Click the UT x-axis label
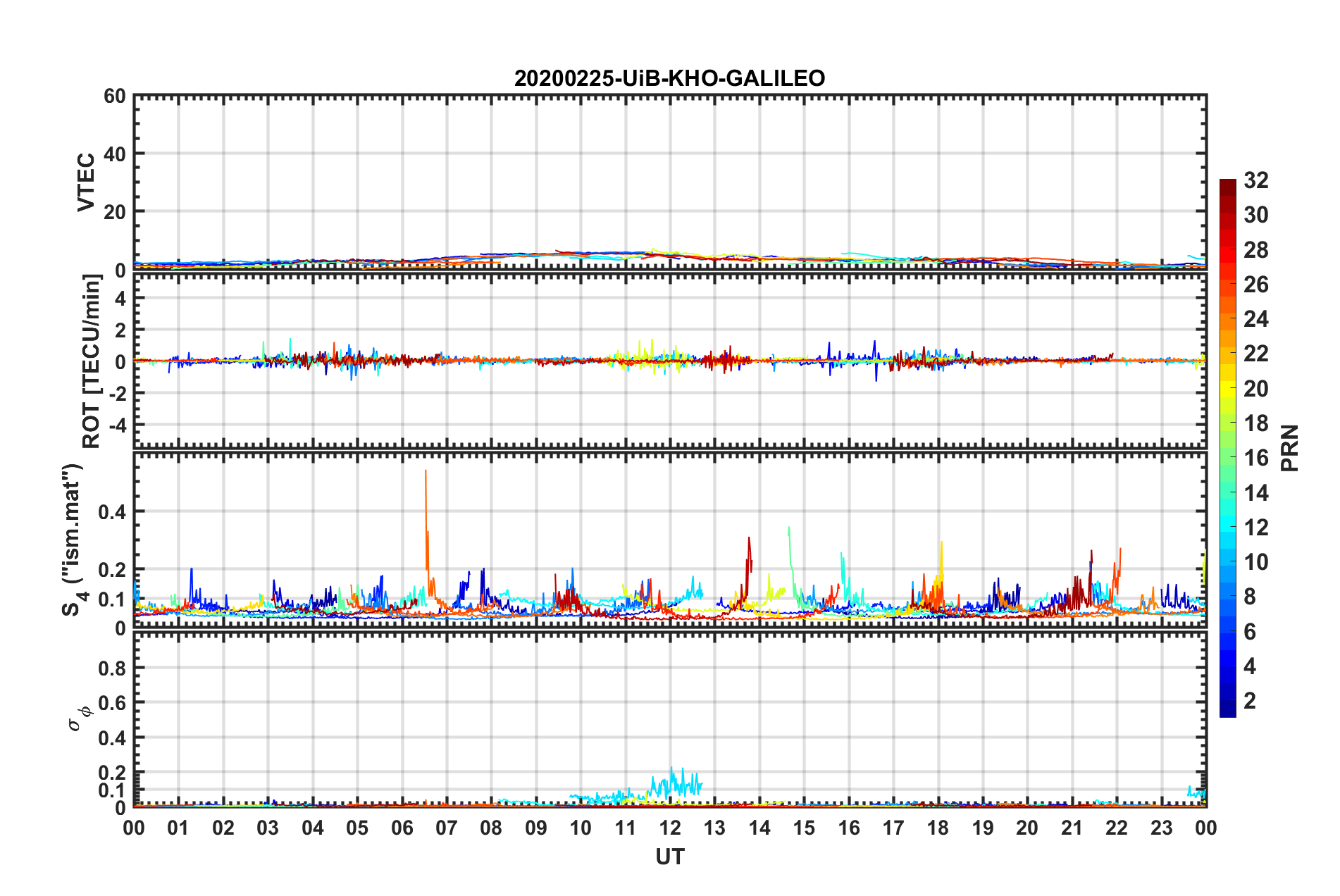 tap(669, 857)
